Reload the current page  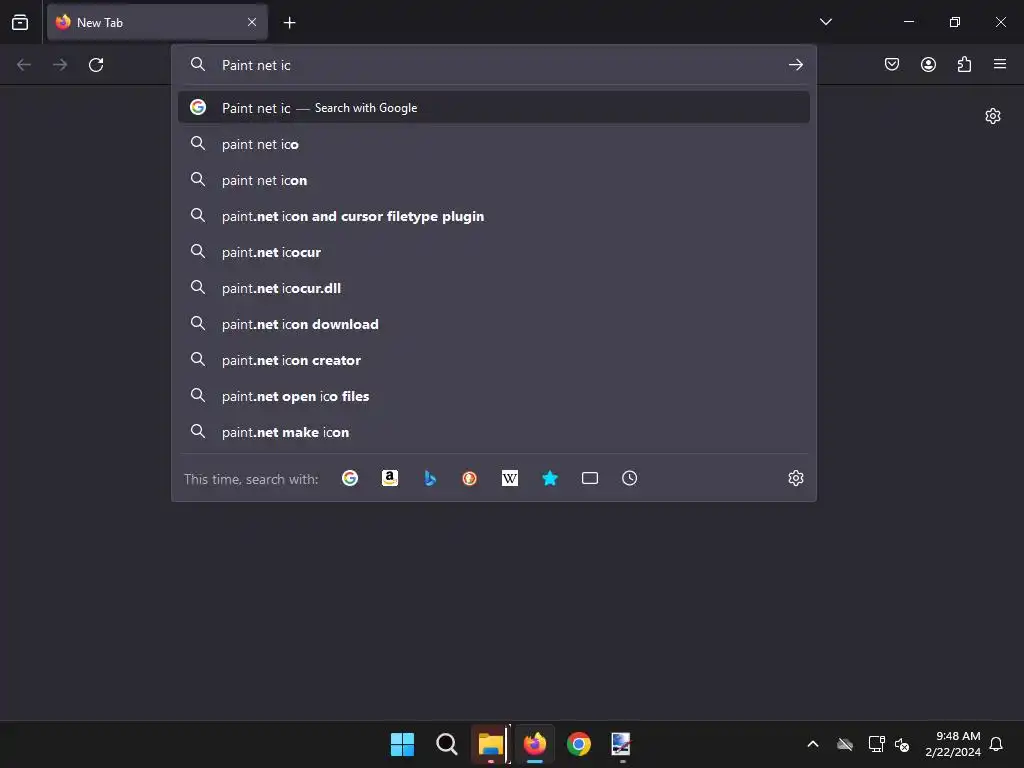coord(96,65)
